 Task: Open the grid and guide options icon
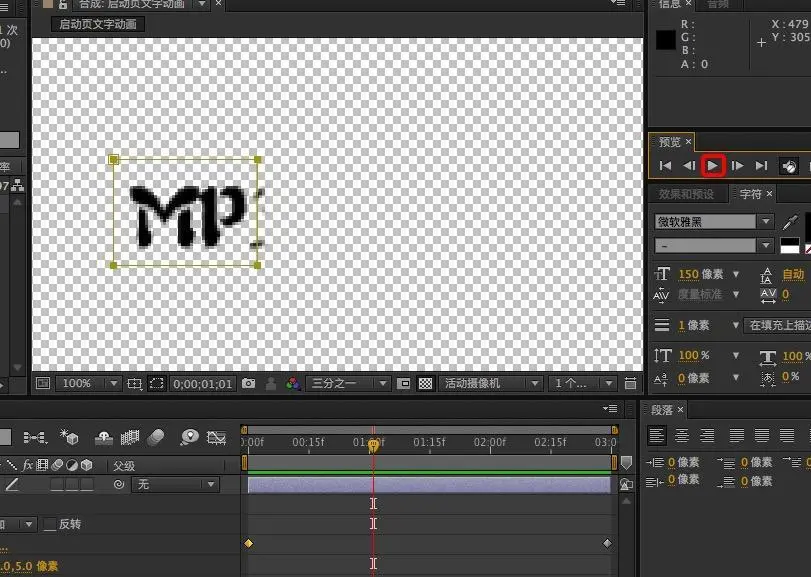tap(134, 384)
